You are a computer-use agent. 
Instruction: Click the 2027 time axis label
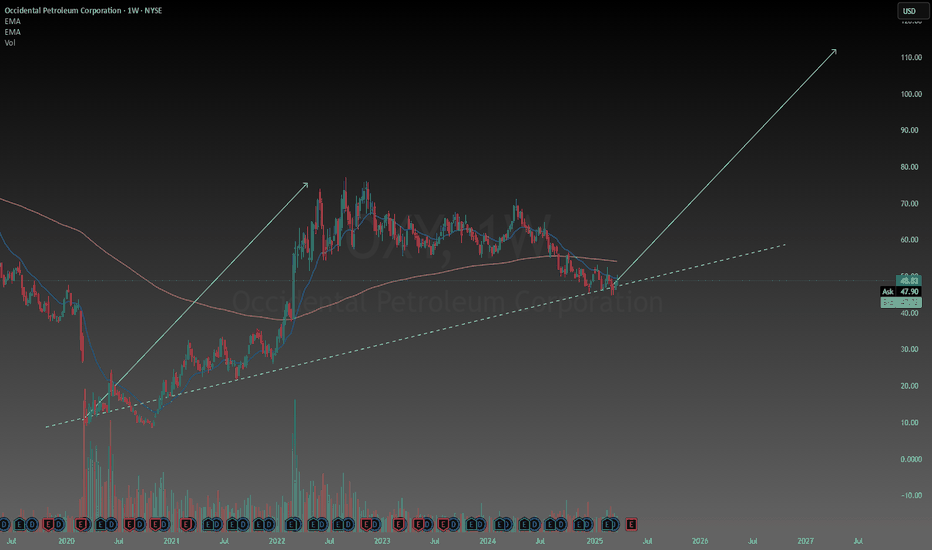(x=805, y=541)
